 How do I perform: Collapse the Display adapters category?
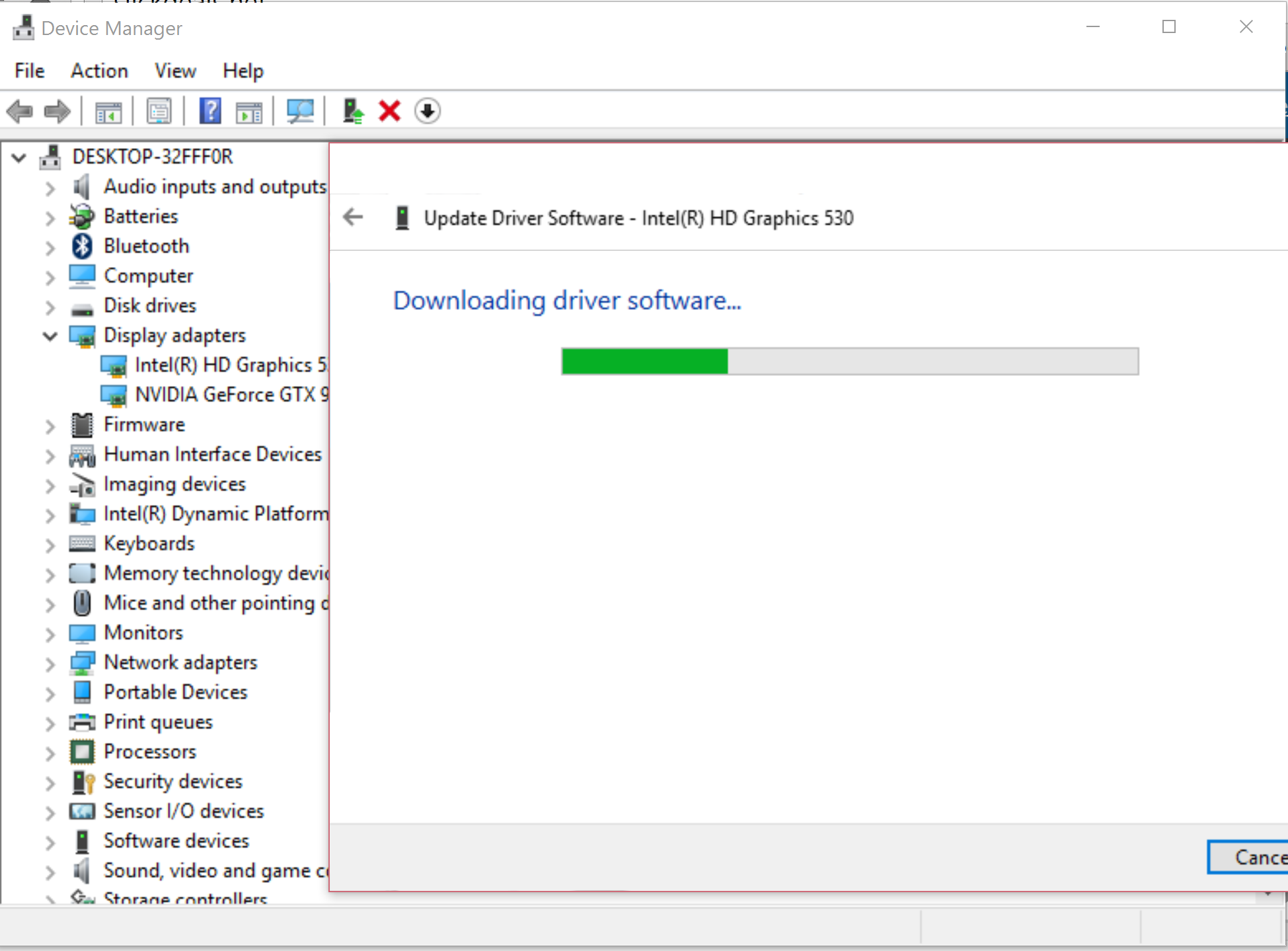50,336
